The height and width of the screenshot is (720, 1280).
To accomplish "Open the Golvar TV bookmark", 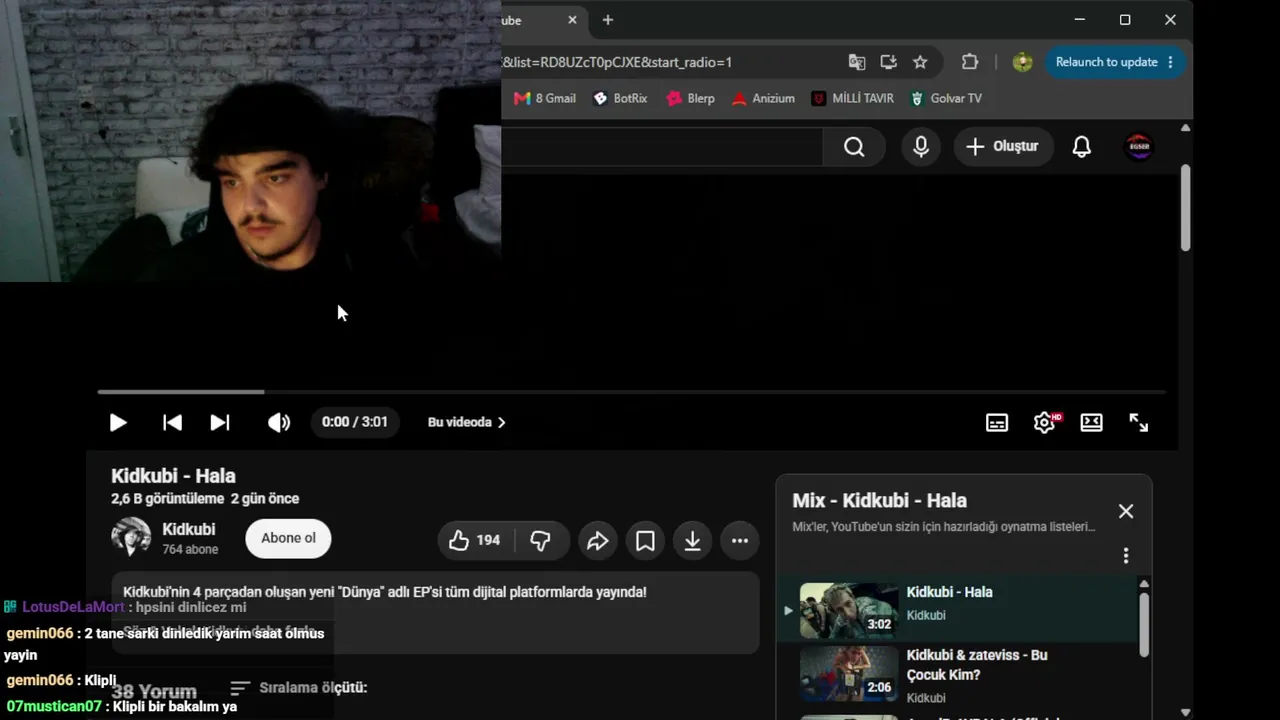I will [946, 98].
